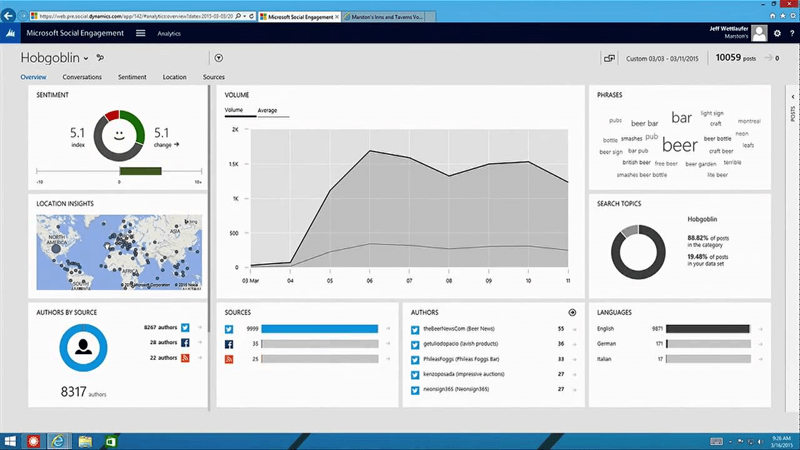800x450 pixels.
Task: Click the Italian language row label
Action: 604,359
